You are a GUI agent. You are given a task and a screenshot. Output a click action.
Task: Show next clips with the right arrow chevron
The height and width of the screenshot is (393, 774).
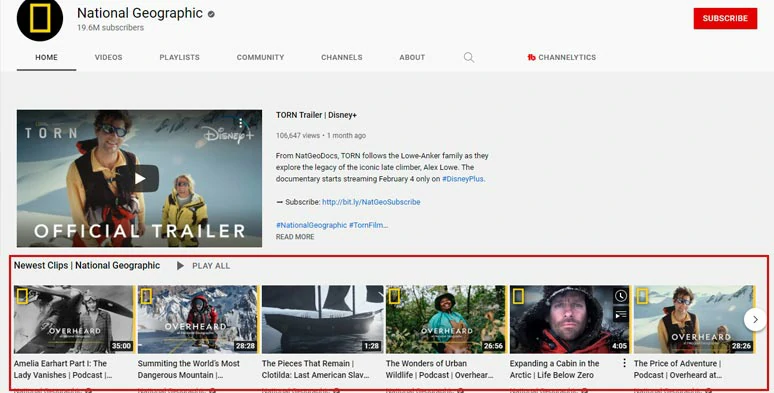pos(755,319)
